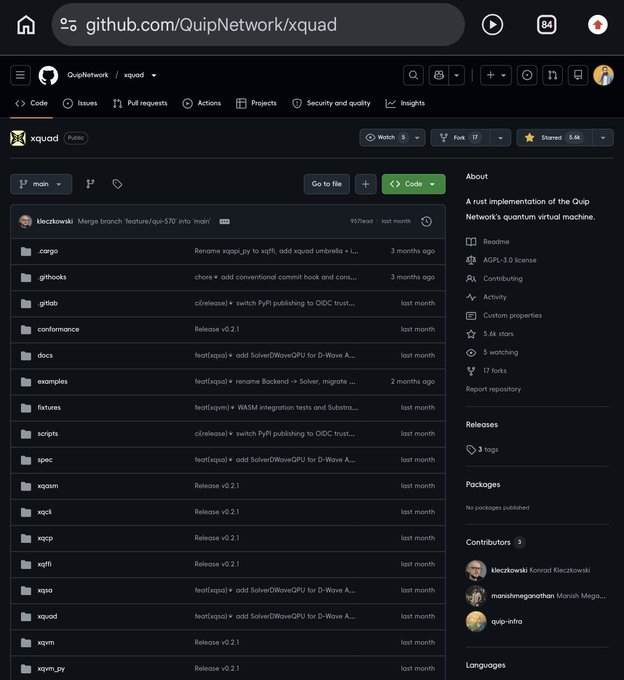
Task: Open the GitHub hamburger navigation menu
Action: coord(20,75)
